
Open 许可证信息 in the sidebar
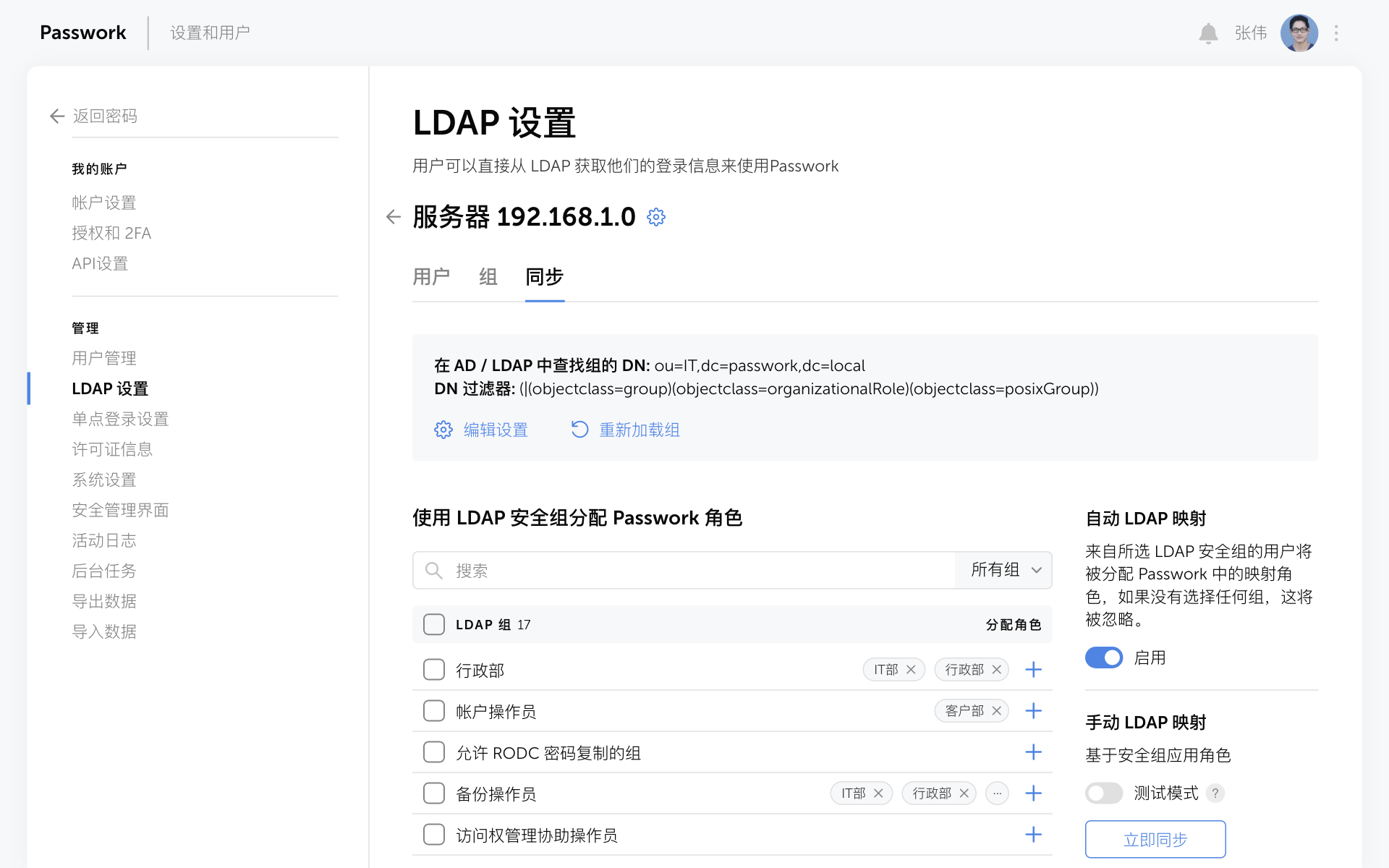pos(112,450)
